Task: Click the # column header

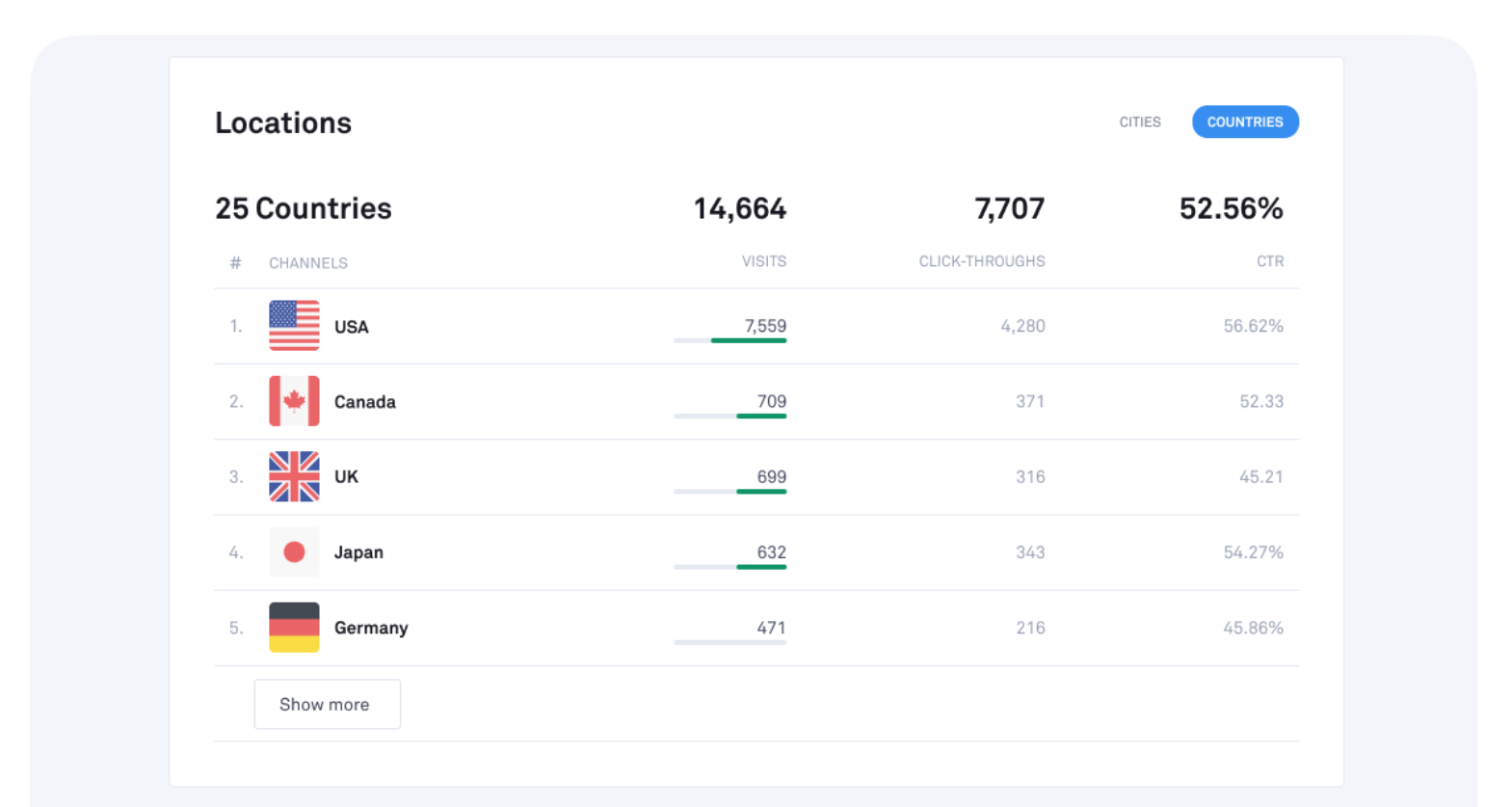Action: (235, 263)
